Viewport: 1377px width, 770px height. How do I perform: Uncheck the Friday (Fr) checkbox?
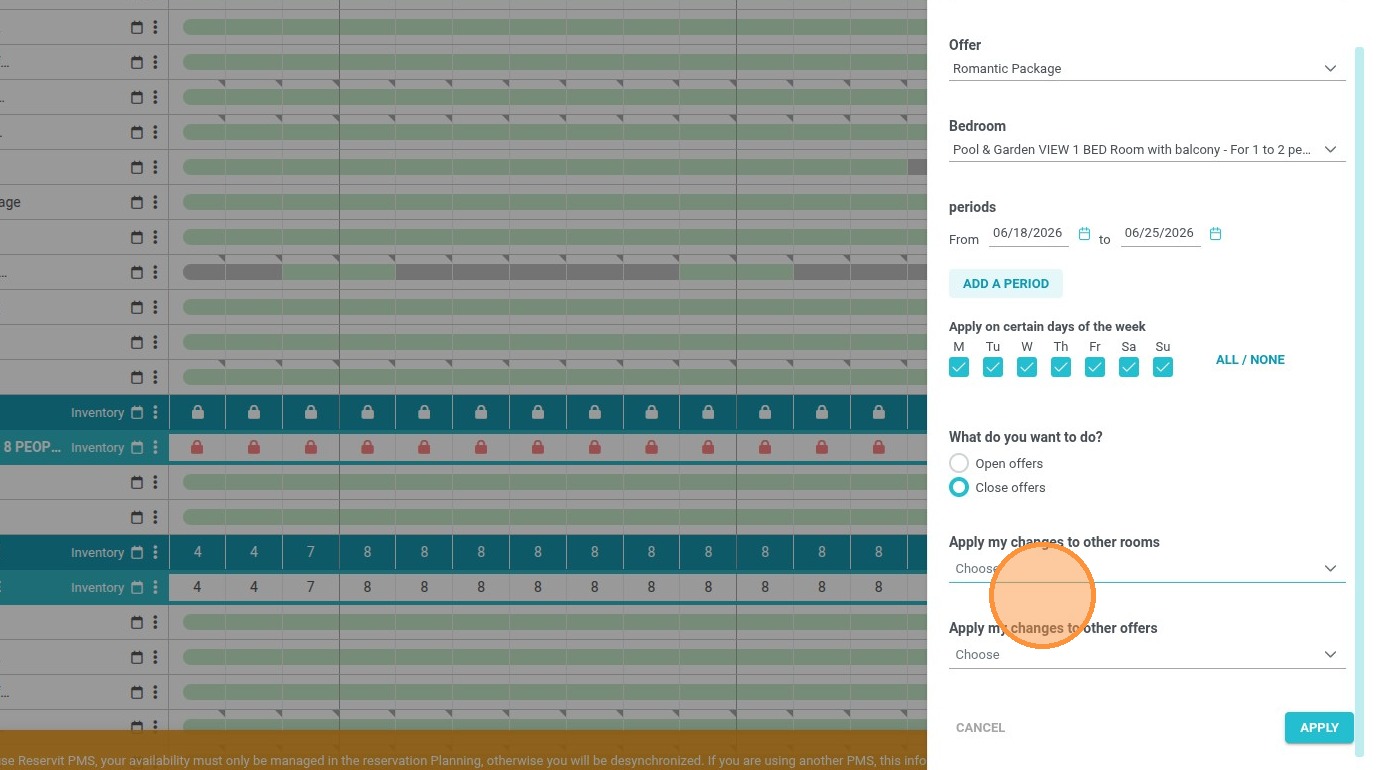(x=1095, y=367)
